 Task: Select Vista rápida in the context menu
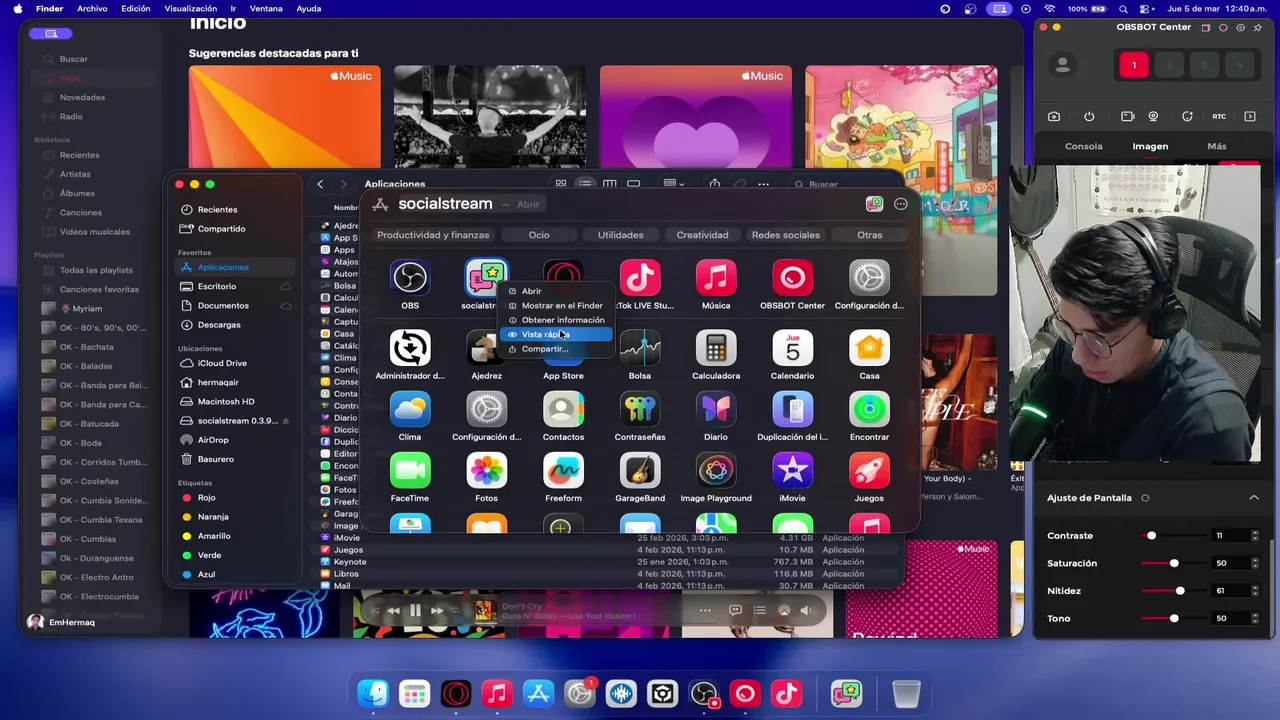click(x=555, y=335)
